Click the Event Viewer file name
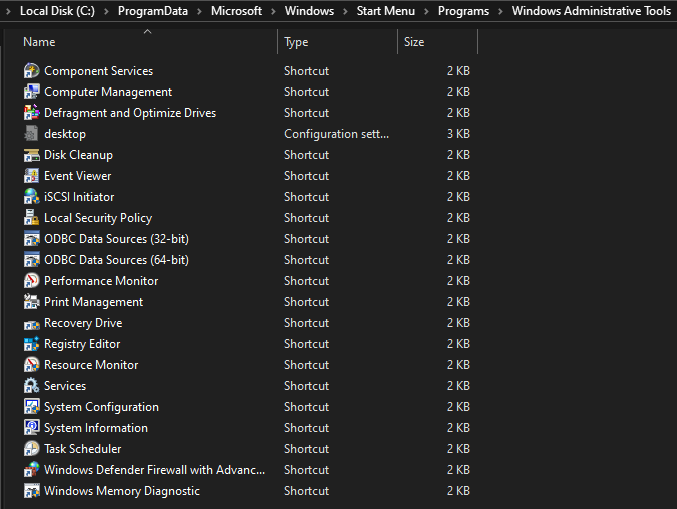Image resolution: width=677 pixels, height=509 pixels. pyautogui.click(x=78, y=176)
